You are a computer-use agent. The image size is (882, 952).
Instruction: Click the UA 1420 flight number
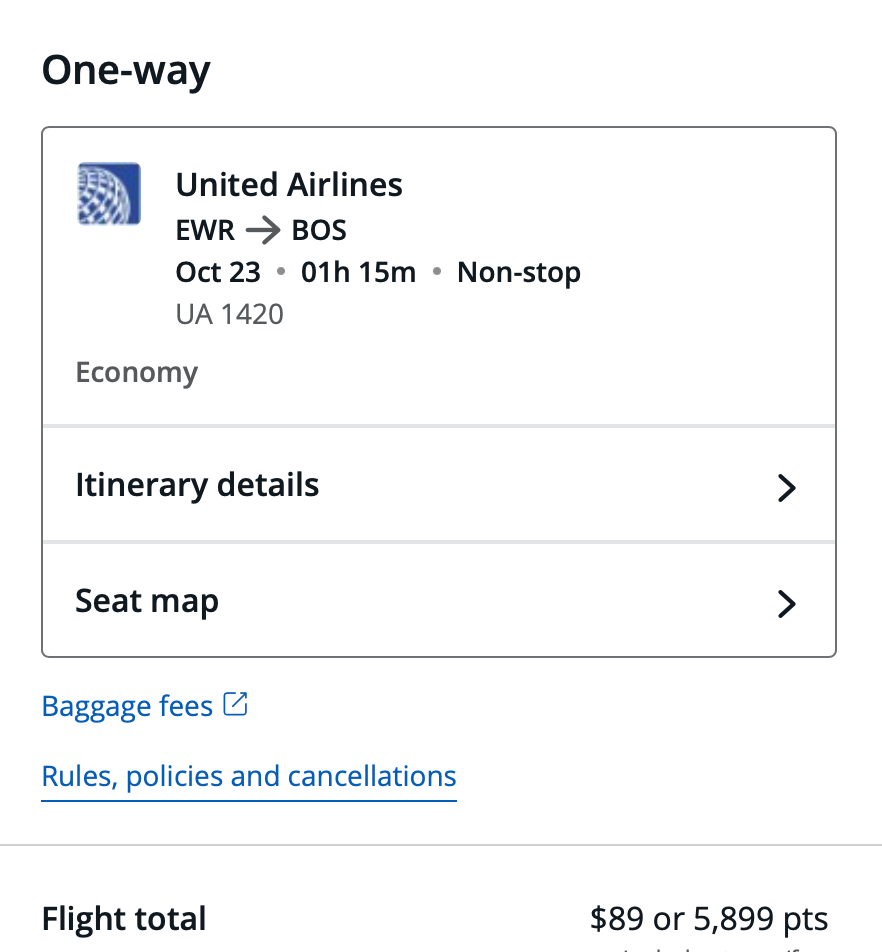click(x=229, y=313)
